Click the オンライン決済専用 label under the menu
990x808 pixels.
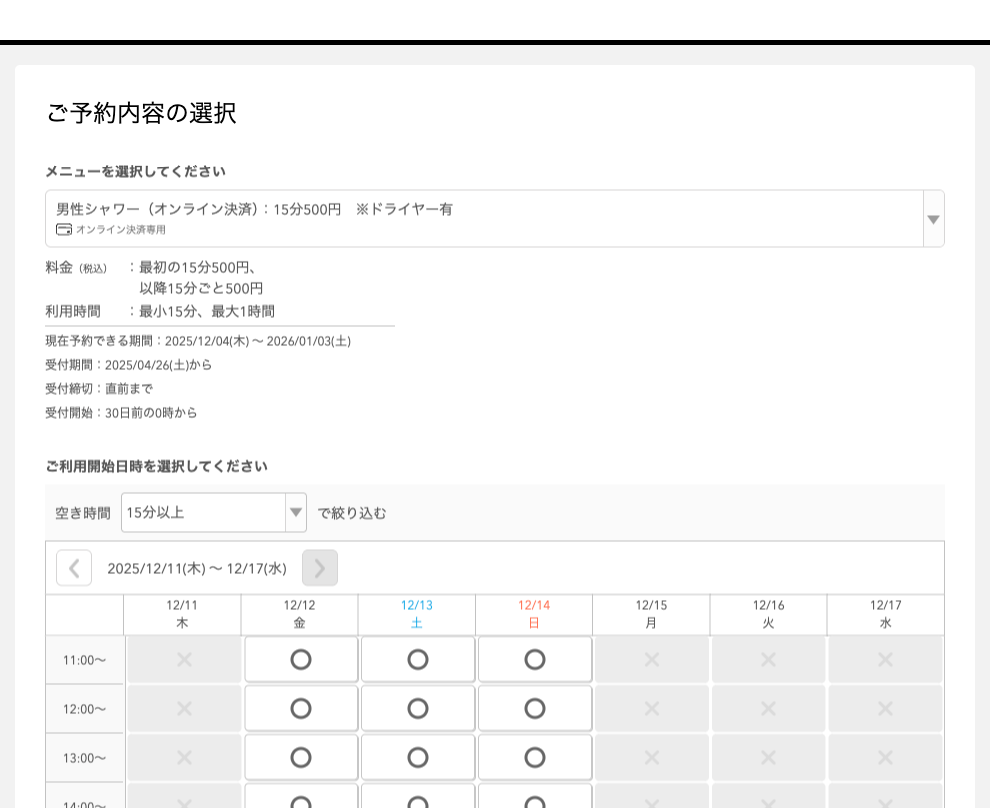[120, 229]
